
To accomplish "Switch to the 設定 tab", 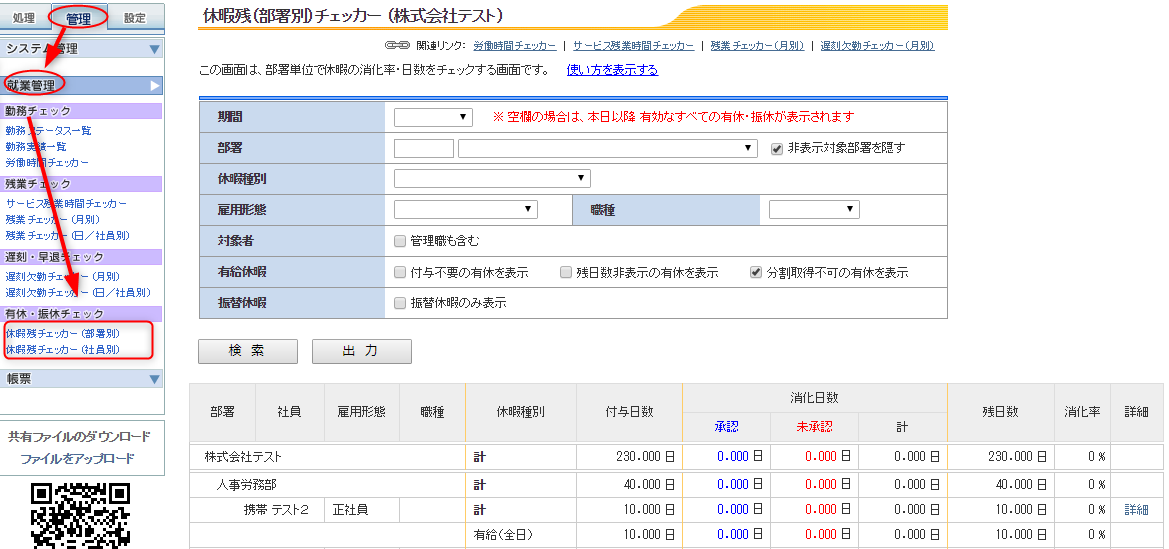I will click(135, 18).
